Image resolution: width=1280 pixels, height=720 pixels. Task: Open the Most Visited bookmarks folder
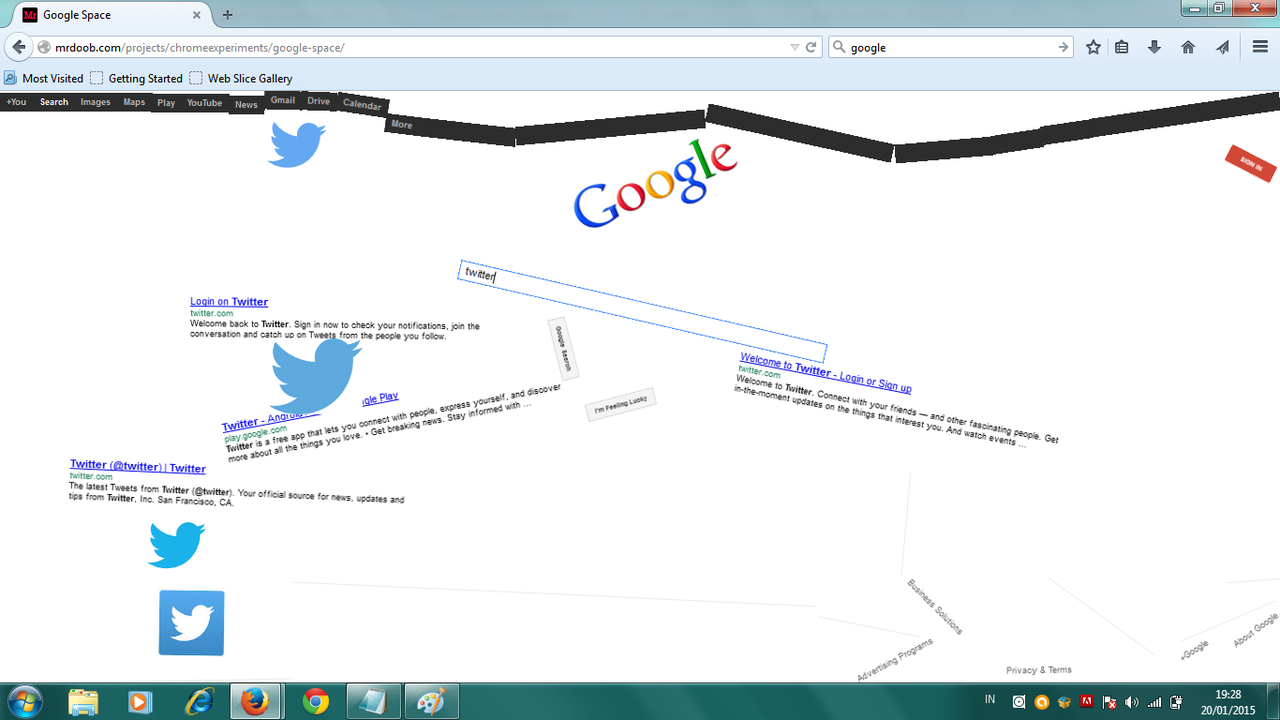point(44,78)
